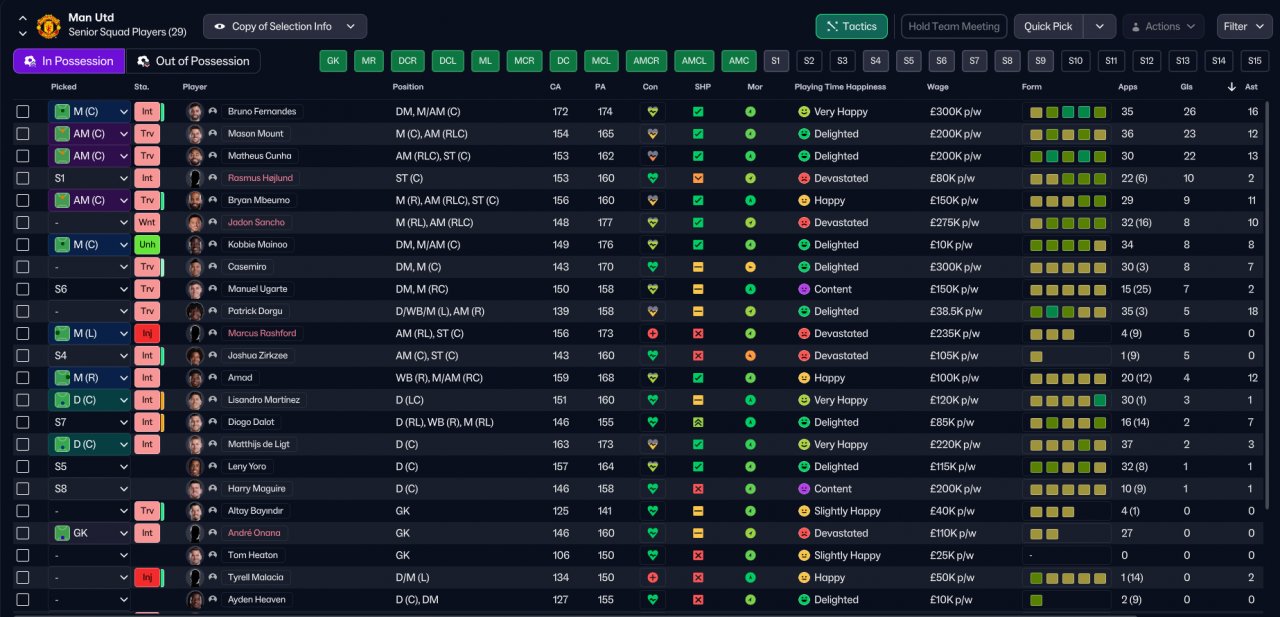Open the Copy of Selection Info view dropdown

coord(285,27)
